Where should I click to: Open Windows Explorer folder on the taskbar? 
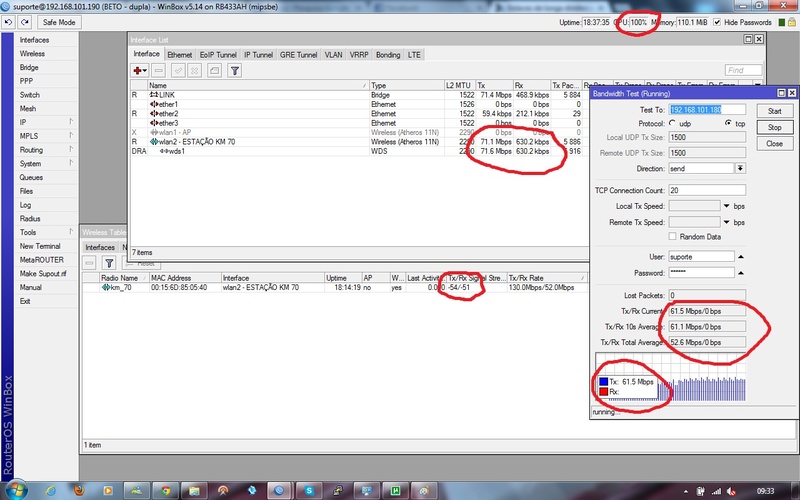tap(194, 491)
